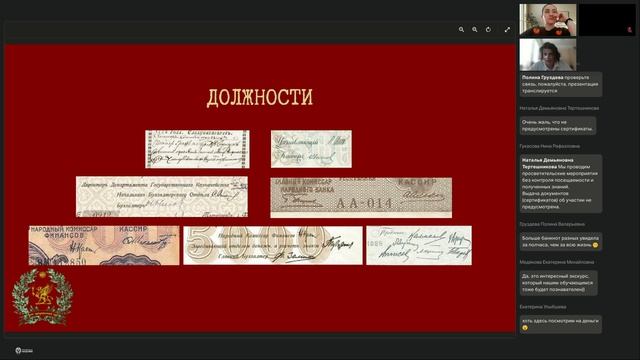
Task: Select the top participant video thumbnail
Action: 548,20
